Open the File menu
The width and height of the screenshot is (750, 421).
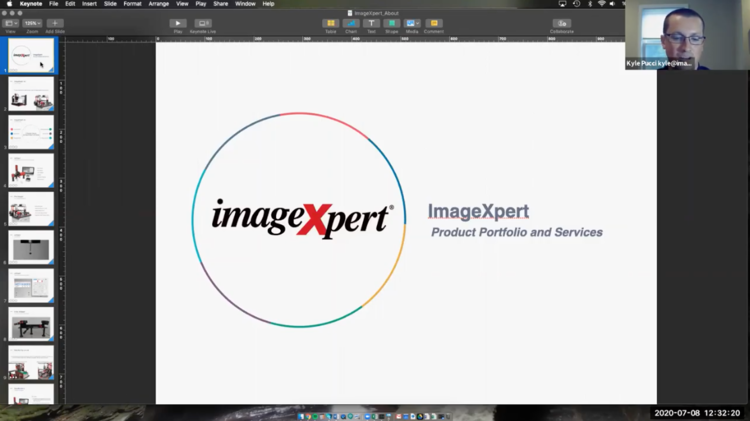coord(54,4)
